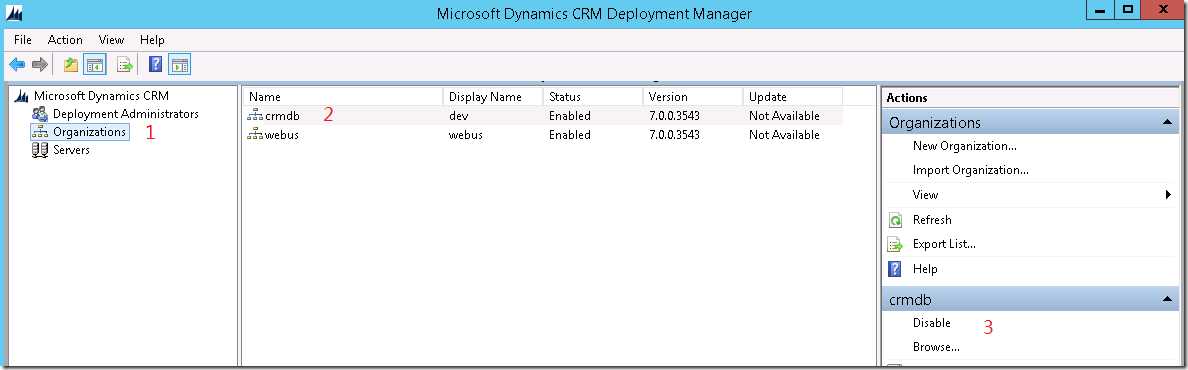
Task: Select the webus organization name
Action: [282, 135]
